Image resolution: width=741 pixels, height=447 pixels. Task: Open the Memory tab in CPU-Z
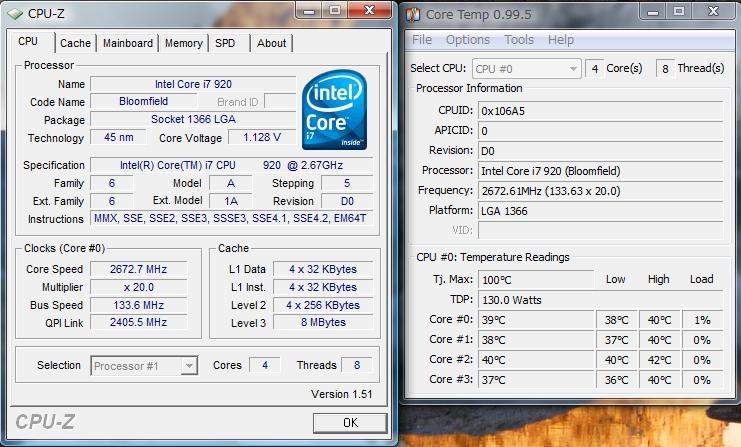point(183,43)
